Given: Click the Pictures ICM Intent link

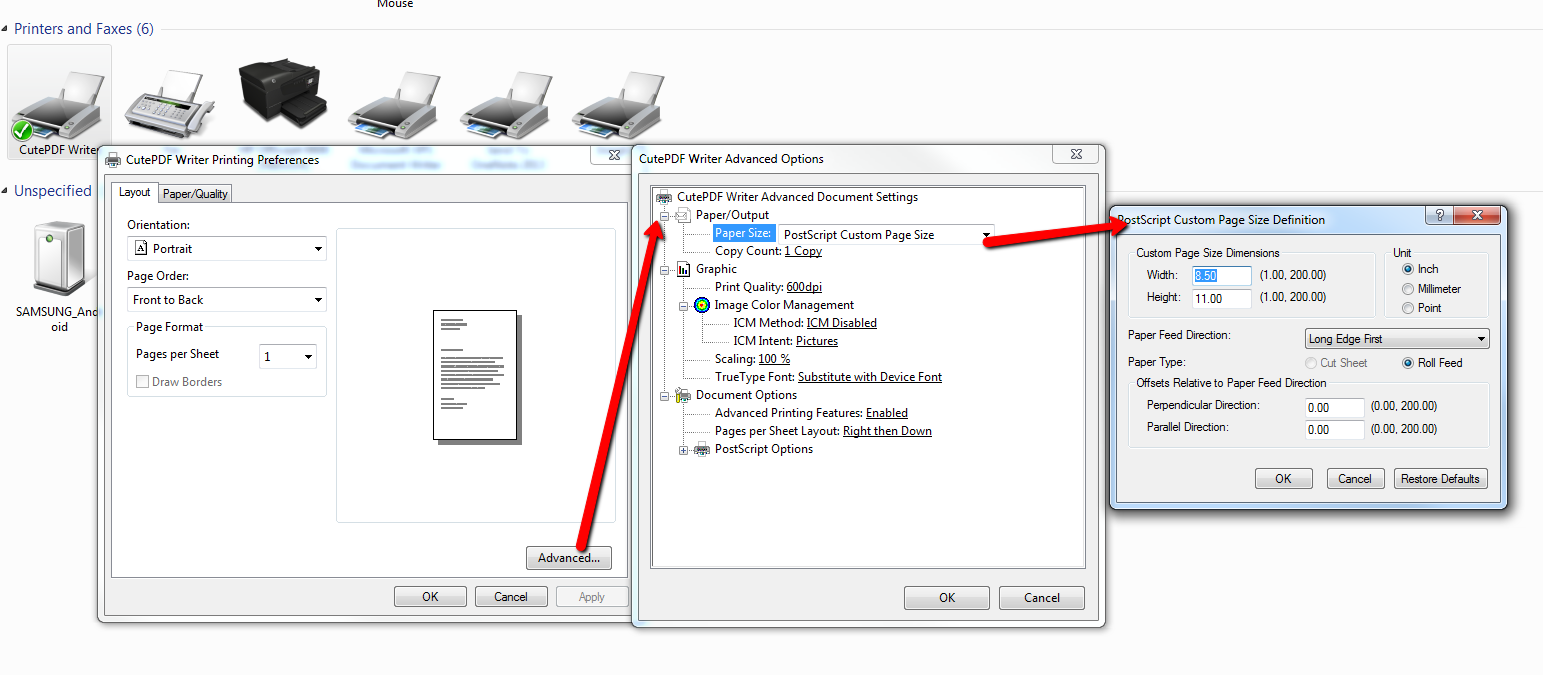Looking at the screenshot, I should tap(817, 341).
